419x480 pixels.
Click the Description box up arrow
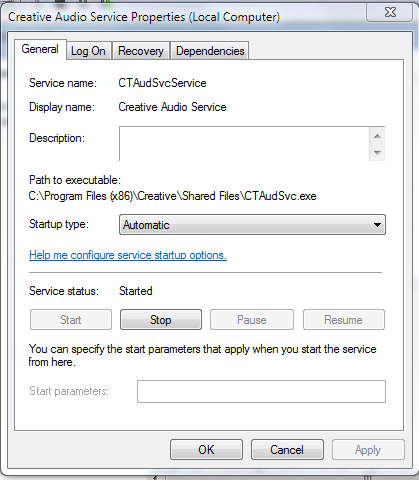tap(377, 136)
